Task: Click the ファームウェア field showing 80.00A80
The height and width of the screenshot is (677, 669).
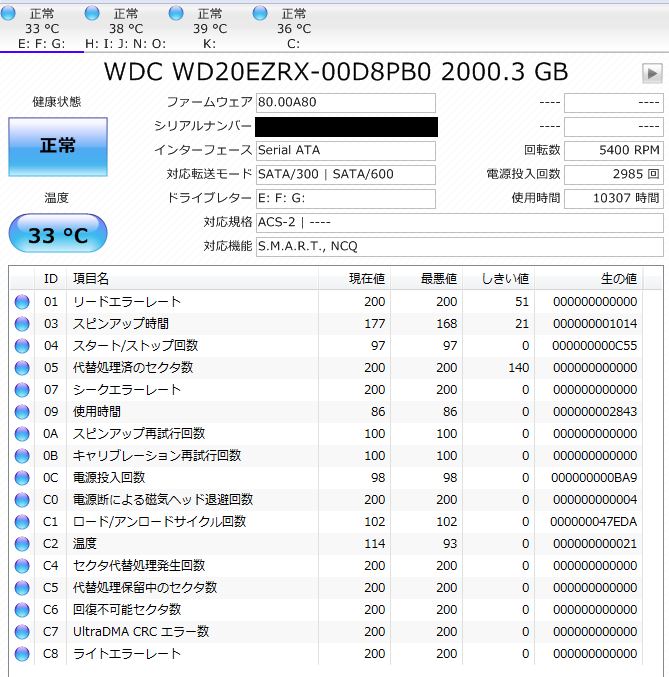Action: 345,103
